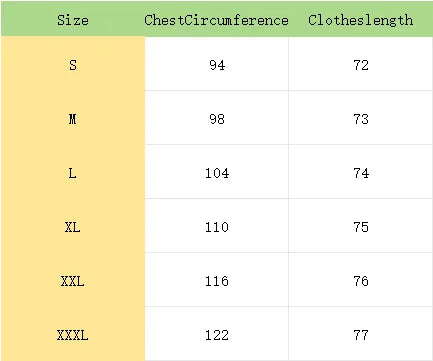Click the Size column header

pos(73,20)
